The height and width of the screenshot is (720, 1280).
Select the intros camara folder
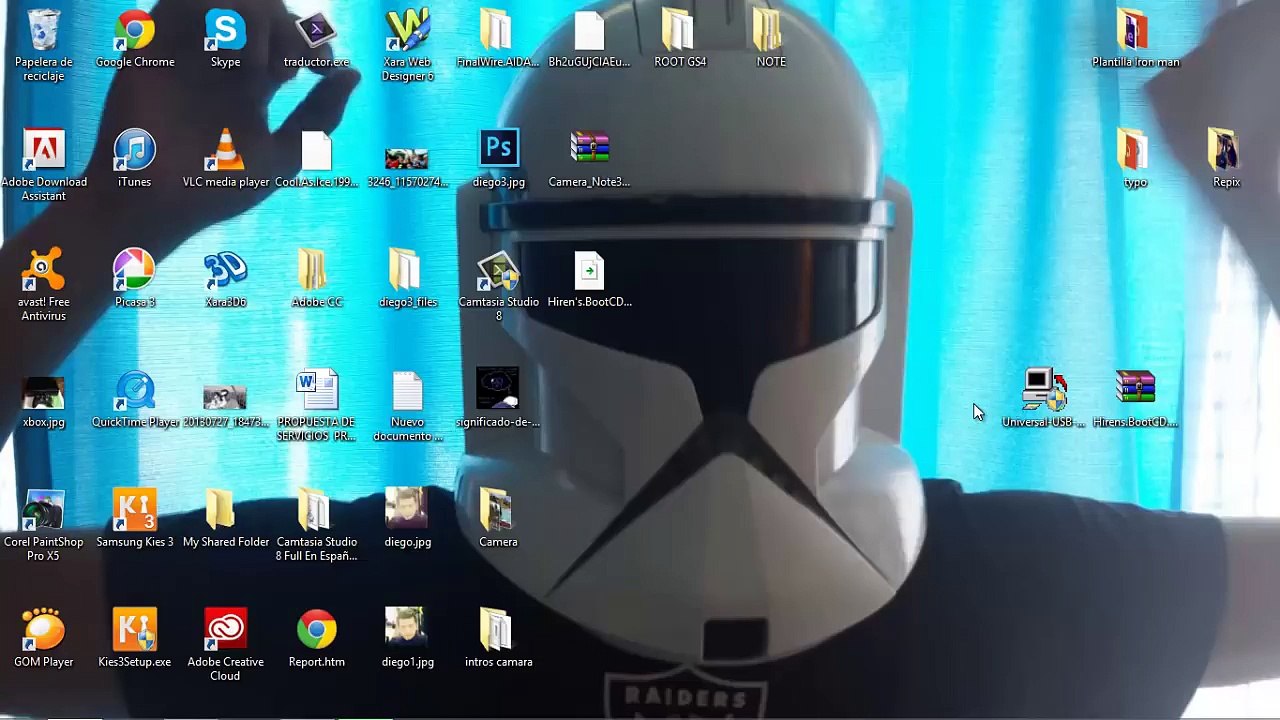point(498,630)
